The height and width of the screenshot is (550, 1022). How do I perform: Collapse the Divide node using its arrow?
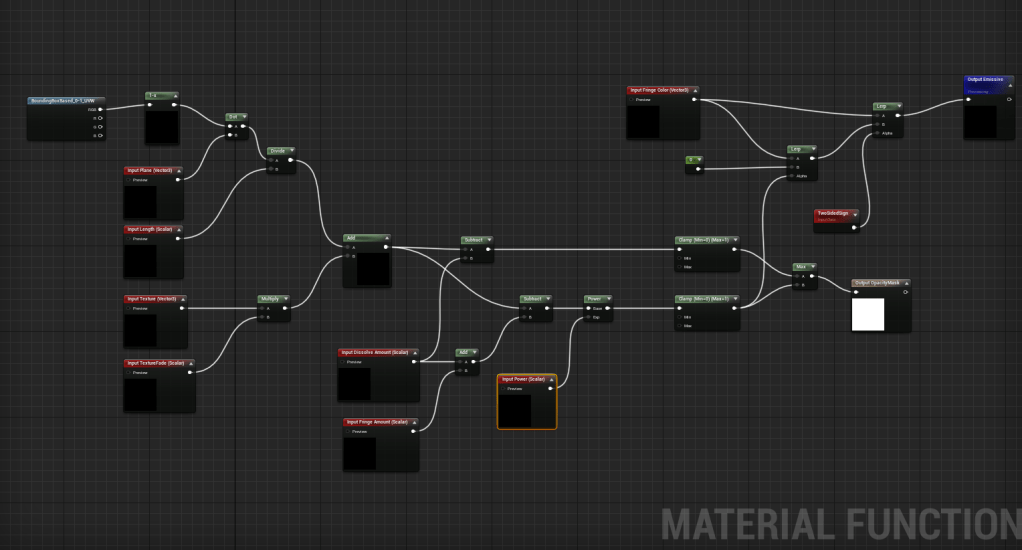[291, 151]
